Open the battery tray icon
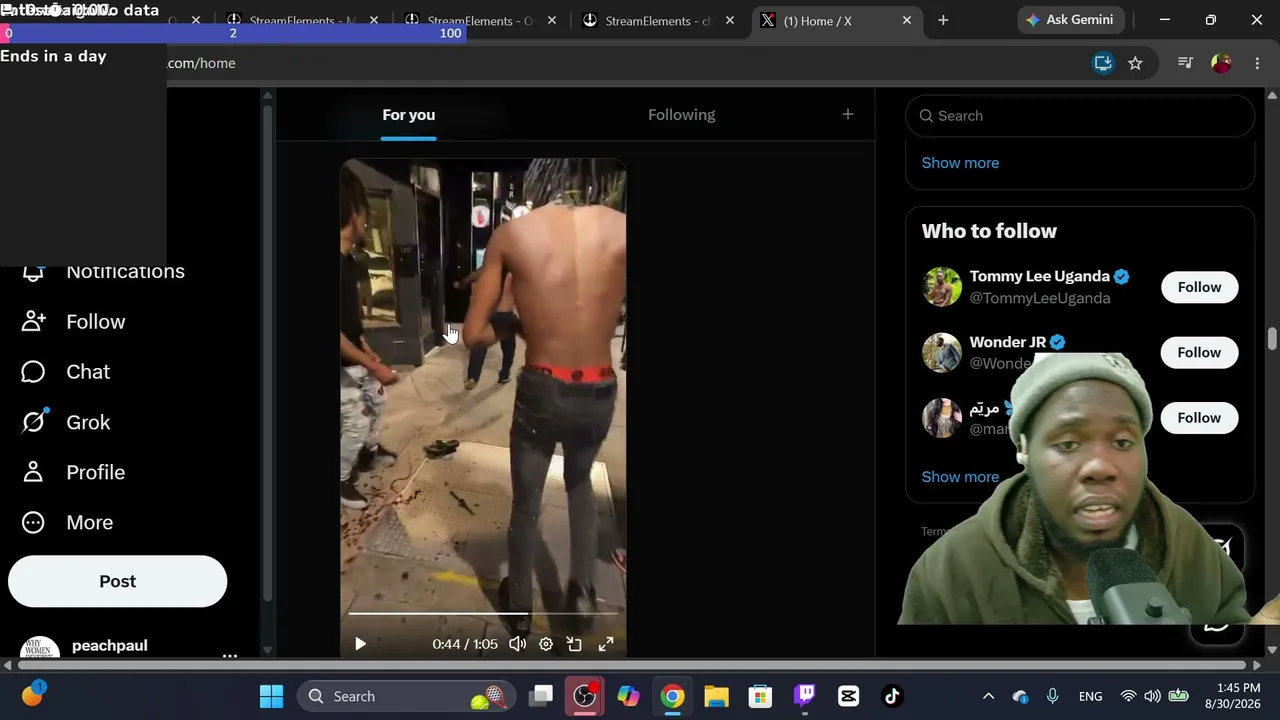 [x=1178, y=696]
